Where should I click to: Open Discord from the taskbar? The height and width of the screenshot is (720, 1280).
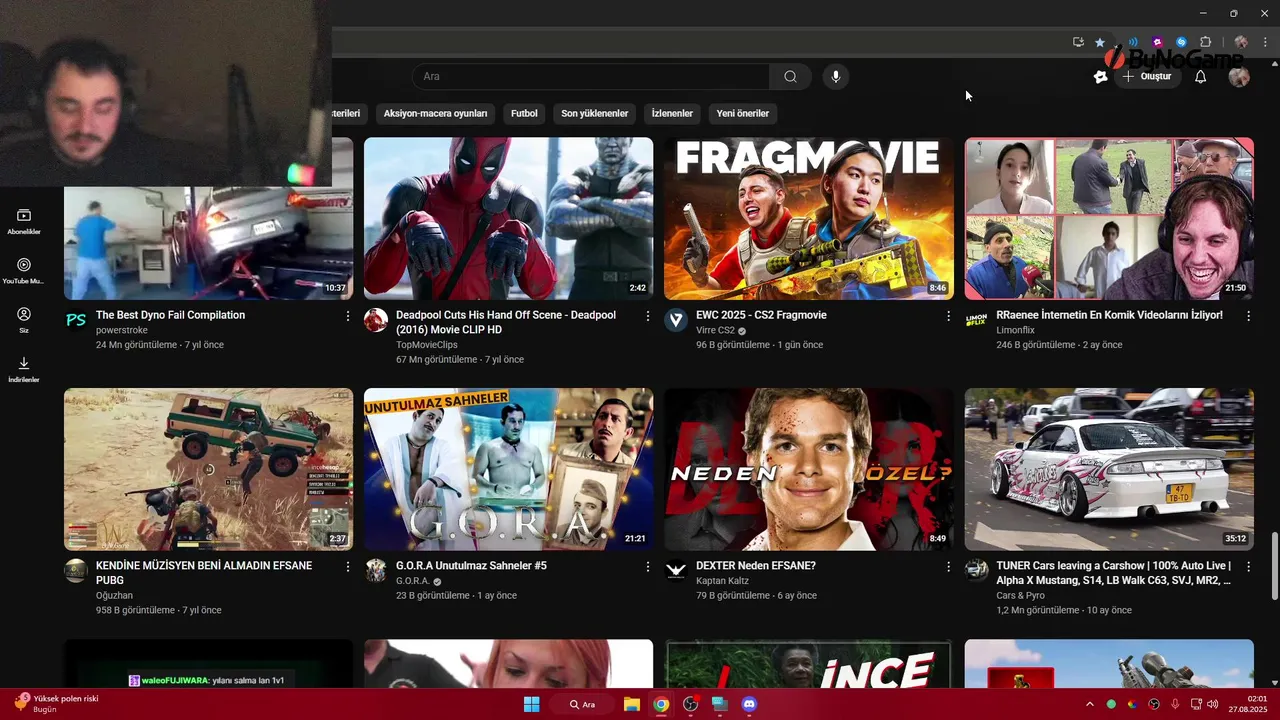click(749, 704)
